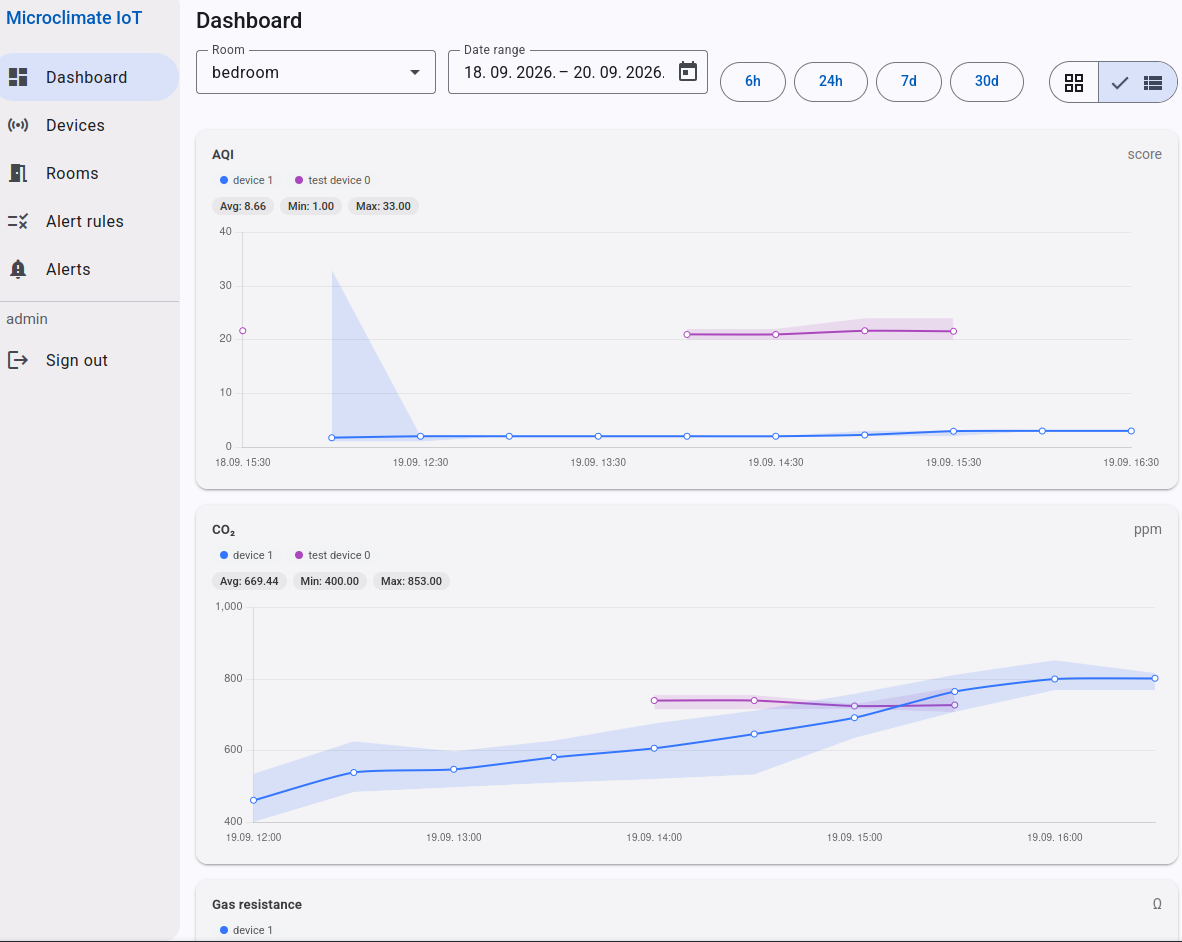
Task: Click the Sign out arrow icon
Action: tap(18, 360)
